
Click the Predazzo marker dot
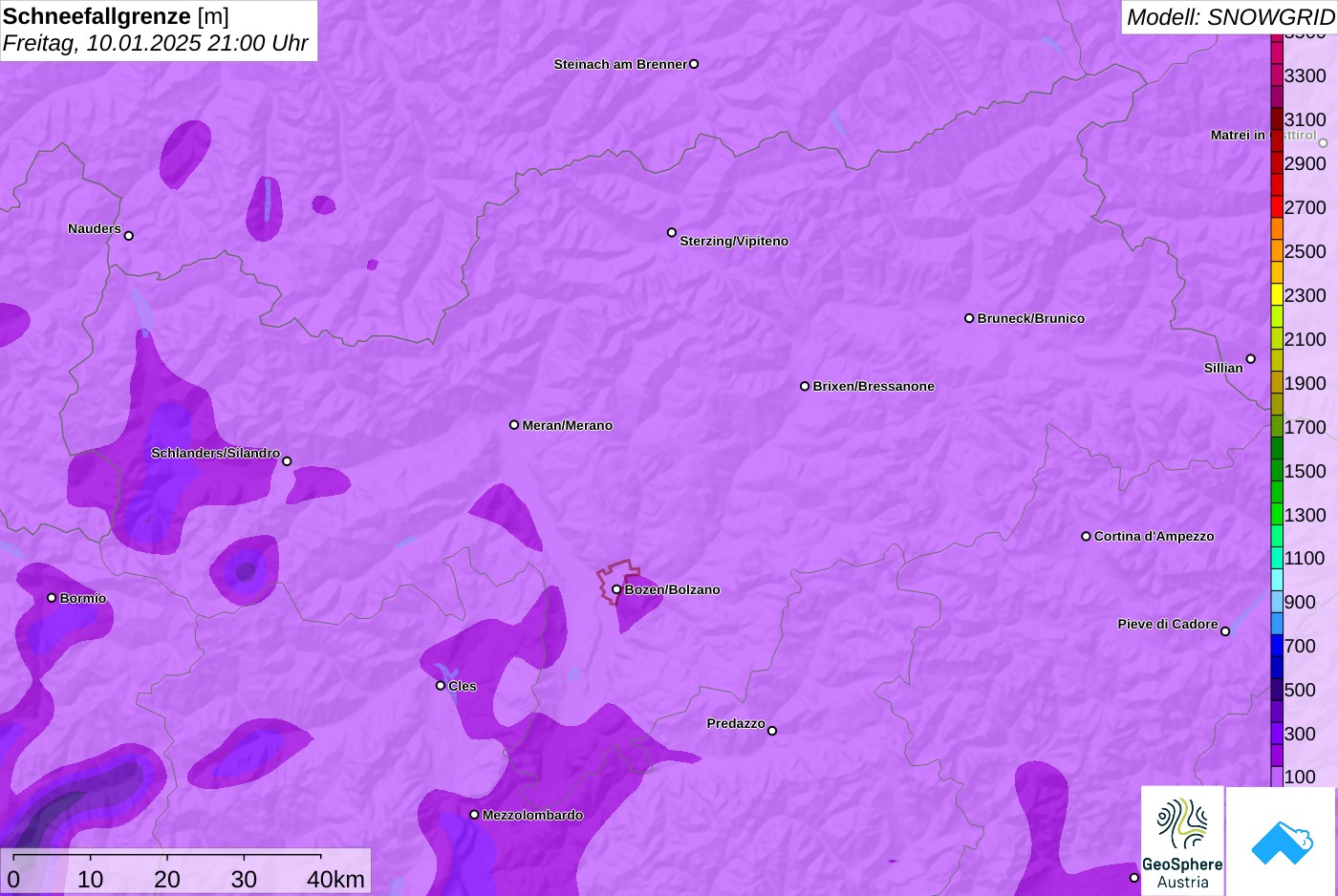click(772, 731)
